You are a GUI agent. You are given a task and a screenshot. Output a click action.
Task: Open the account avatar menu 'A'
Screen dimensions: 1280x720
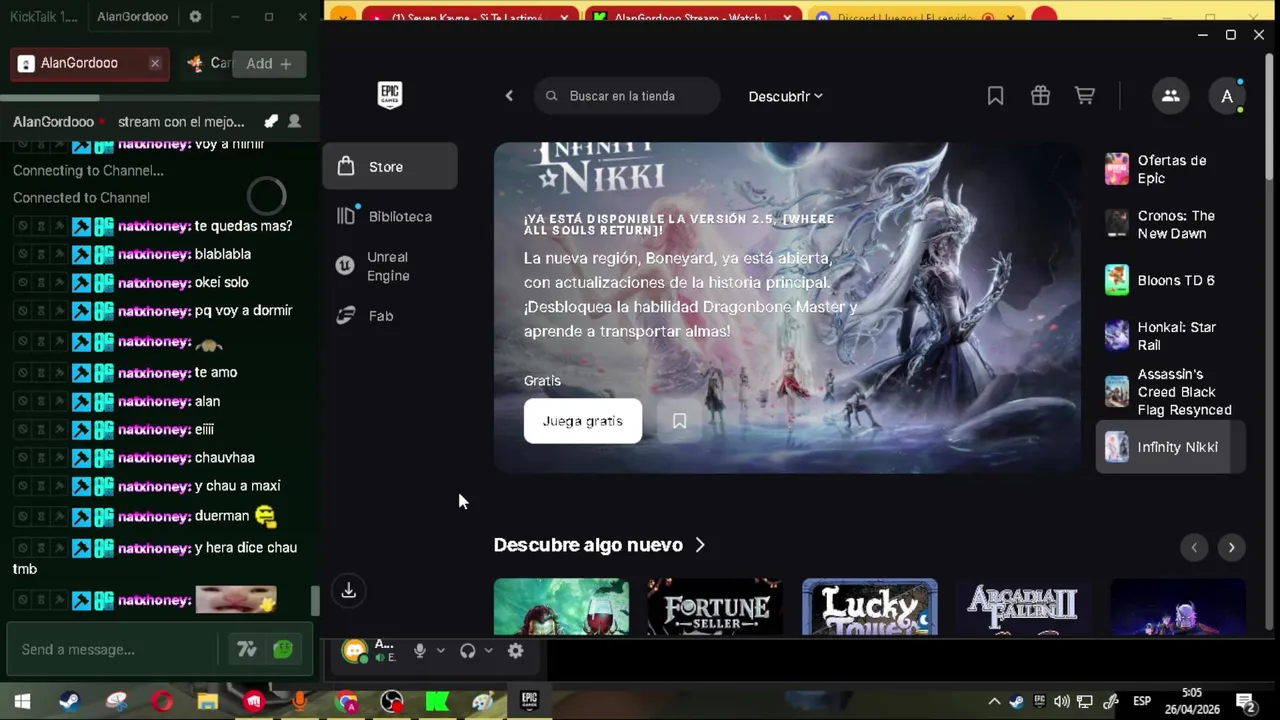1227,96
